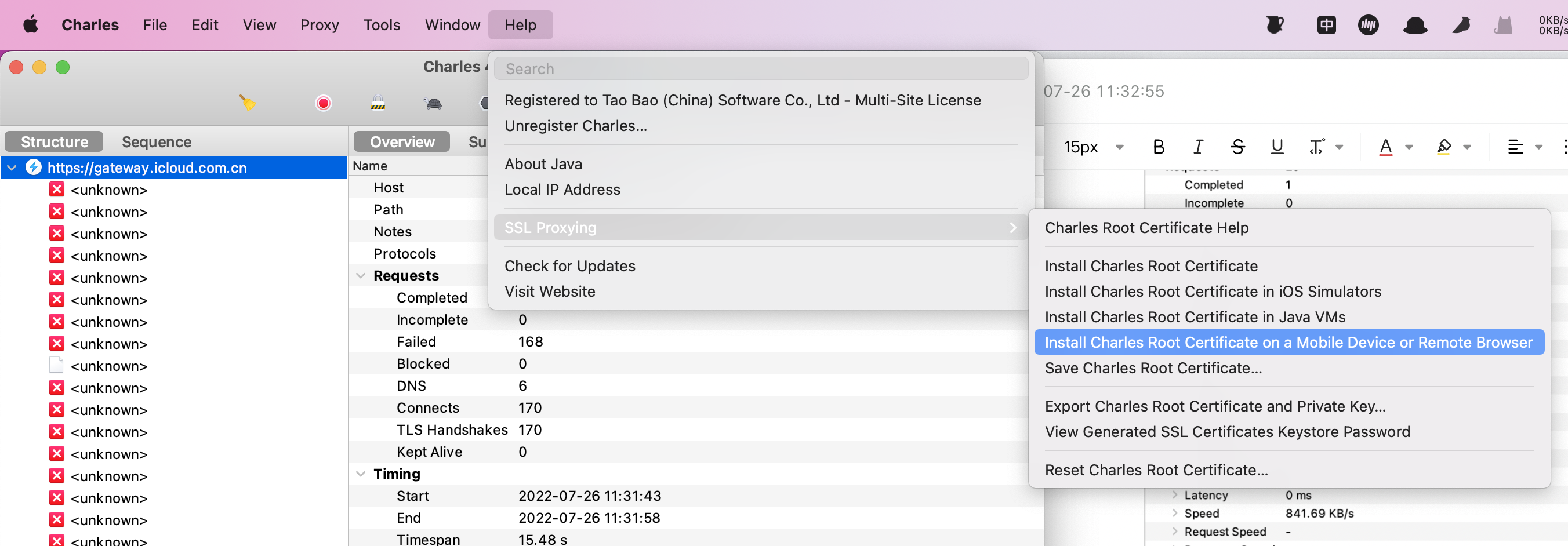Click the broom clear session icon
The height and width of the screenshot is (546, 1568).
[247, 102]
